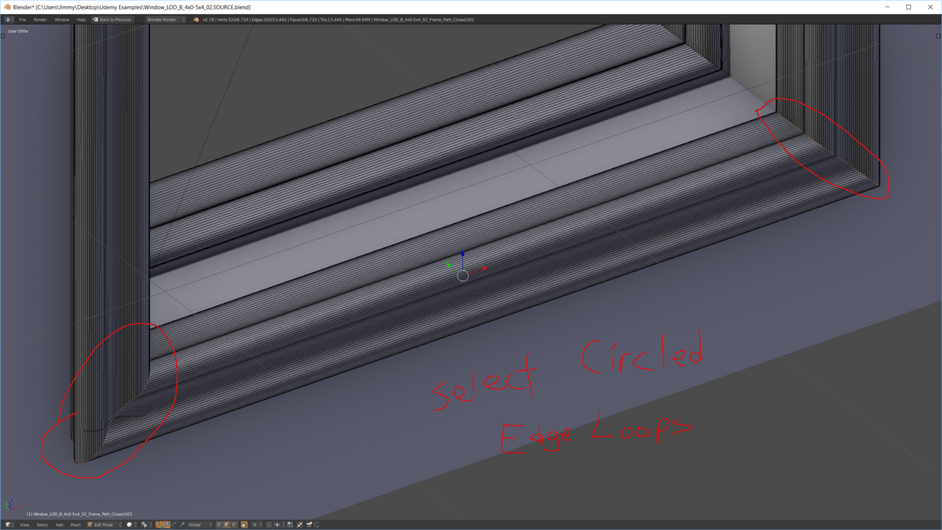
Task: Click the User Ortho view label
Action: tap(18, 31)
